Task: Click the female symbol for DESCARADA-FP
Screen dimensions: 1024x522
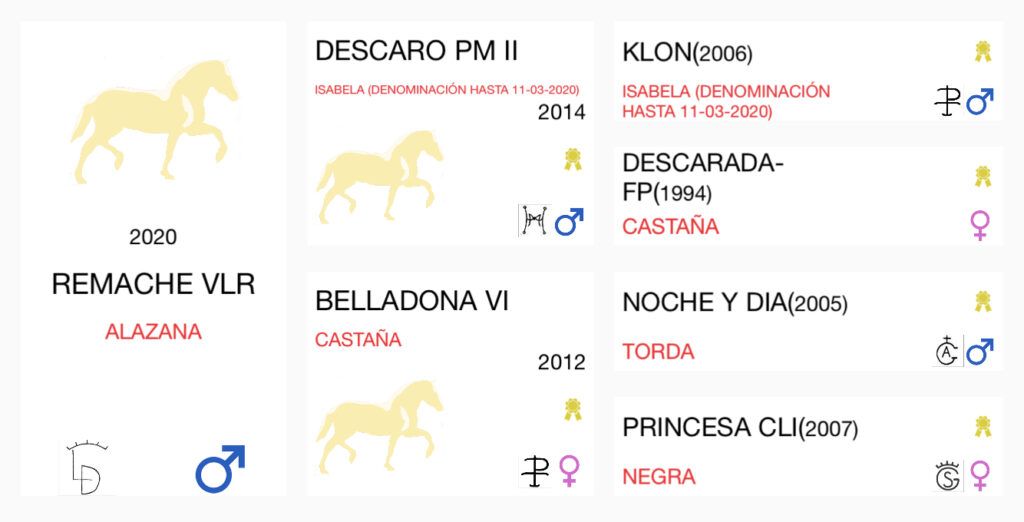Action: point(980,225)
